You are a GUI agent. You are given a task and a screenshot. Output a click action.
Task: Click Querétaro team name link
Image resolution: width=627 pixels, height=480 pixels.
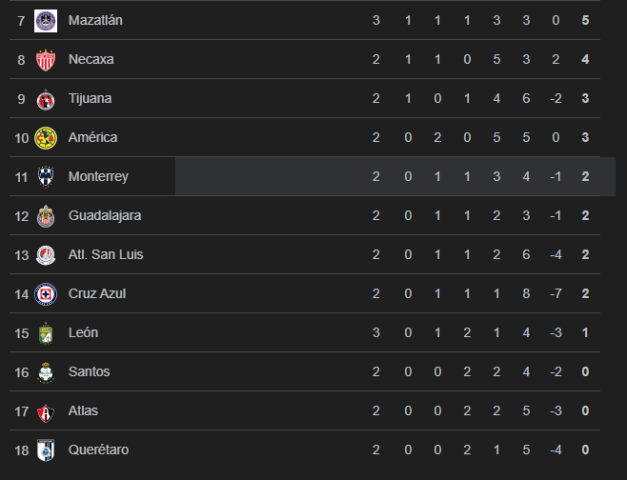98,450
